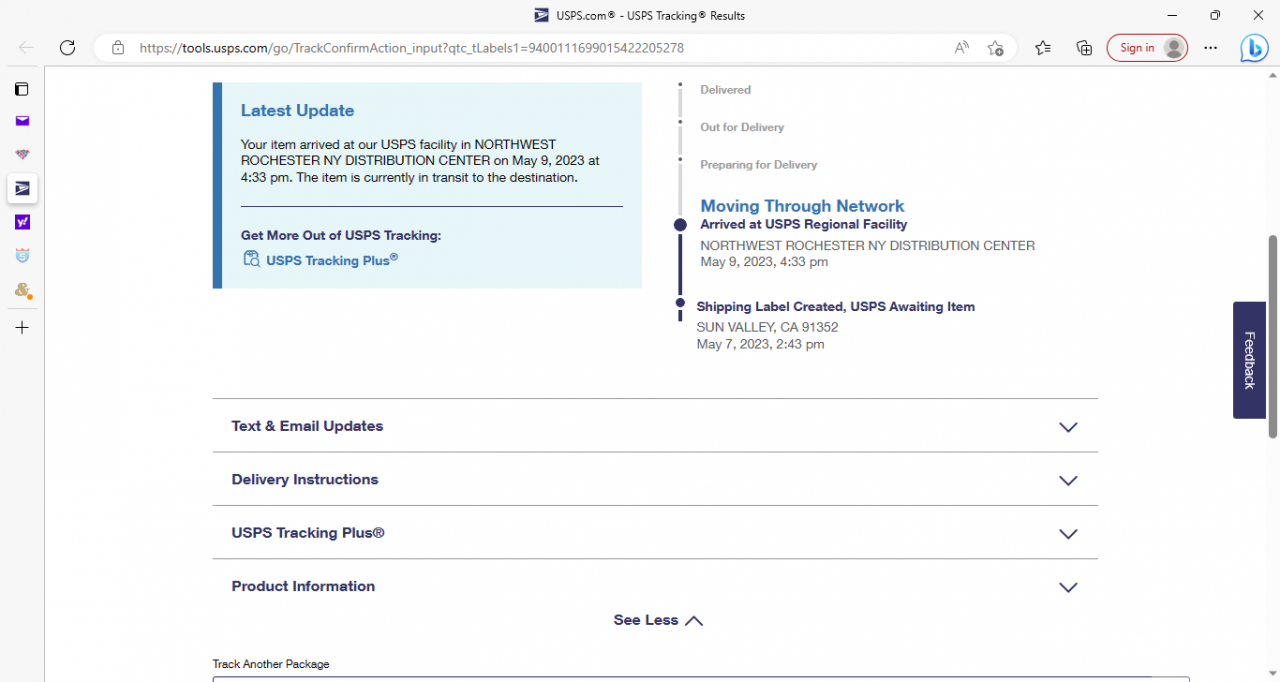Open the USPS Tracking Plus link
The width and height of the screenshot is (1280, 682).
pyautogui.click(x=332, y=260)
